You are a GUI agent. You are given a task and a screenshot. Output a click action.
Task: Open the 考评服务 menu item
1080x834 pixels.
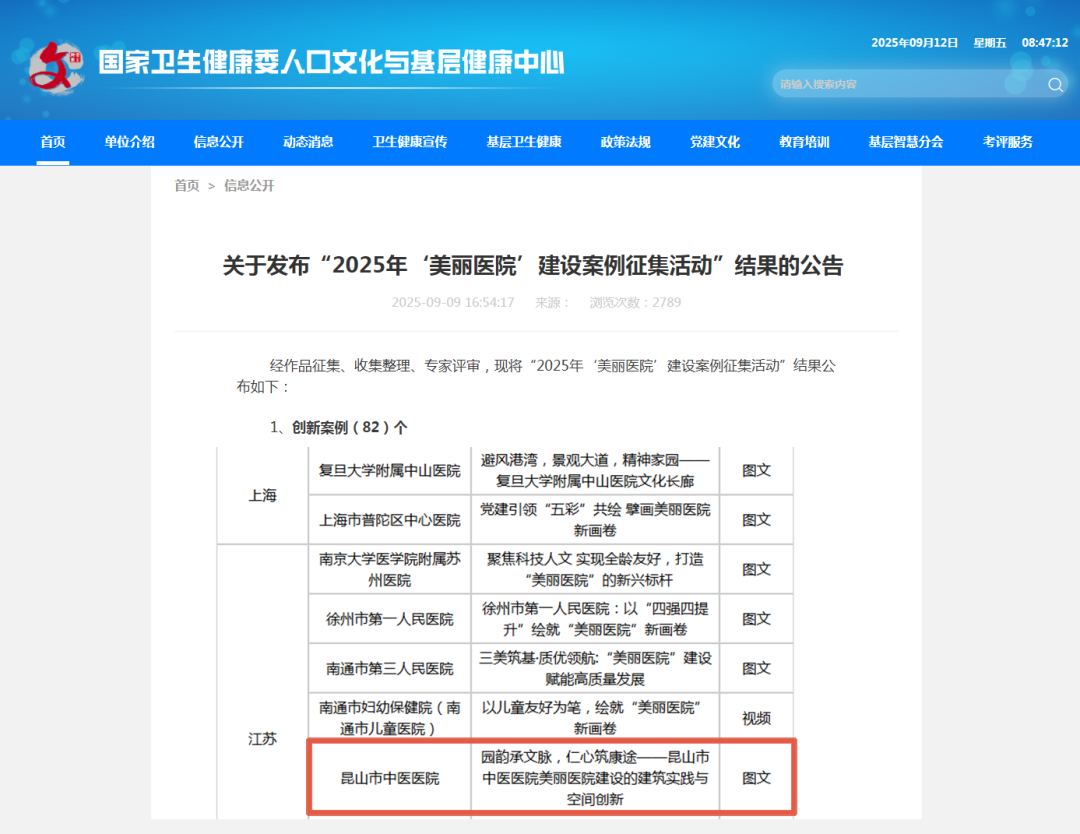tap(1008, 142)
